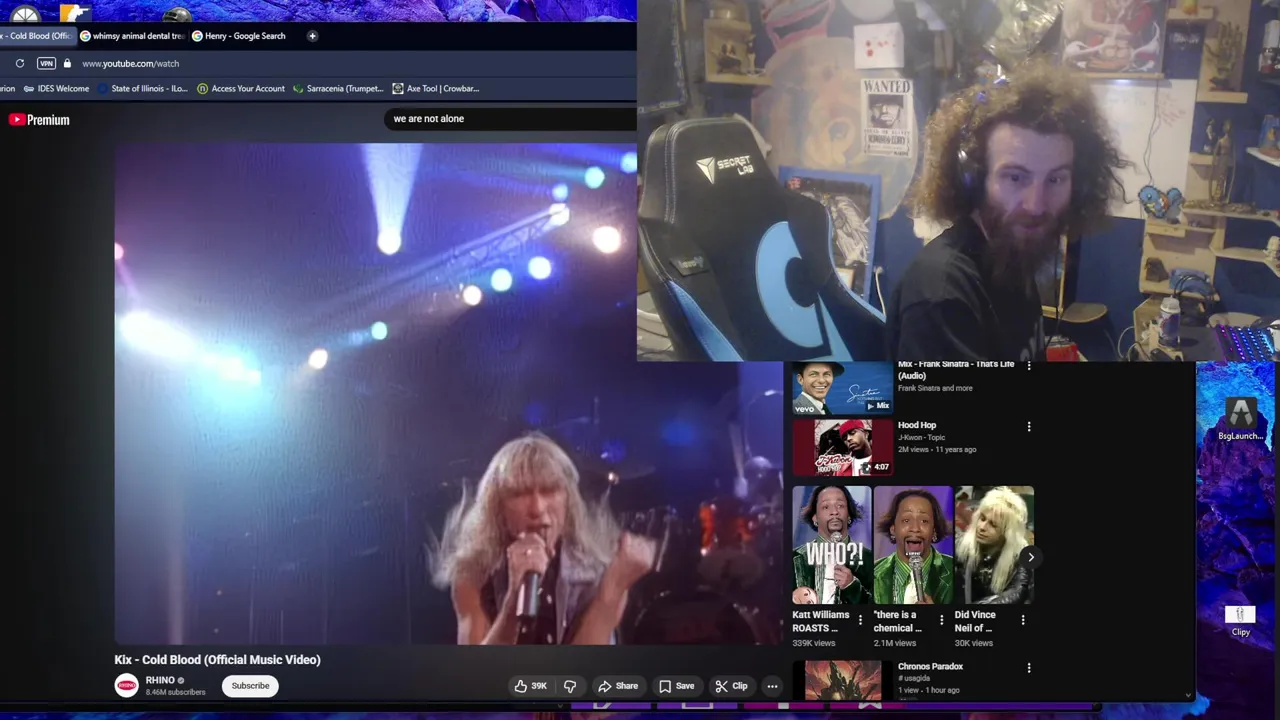Image resolution: width=1280 pixels, height=720 pixels.
Task: View site security lock info
Action: (x=67, y=63)
